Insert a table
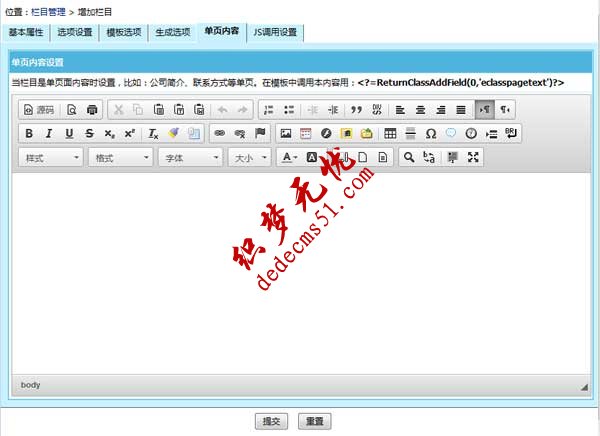 [x=390, y=133]
